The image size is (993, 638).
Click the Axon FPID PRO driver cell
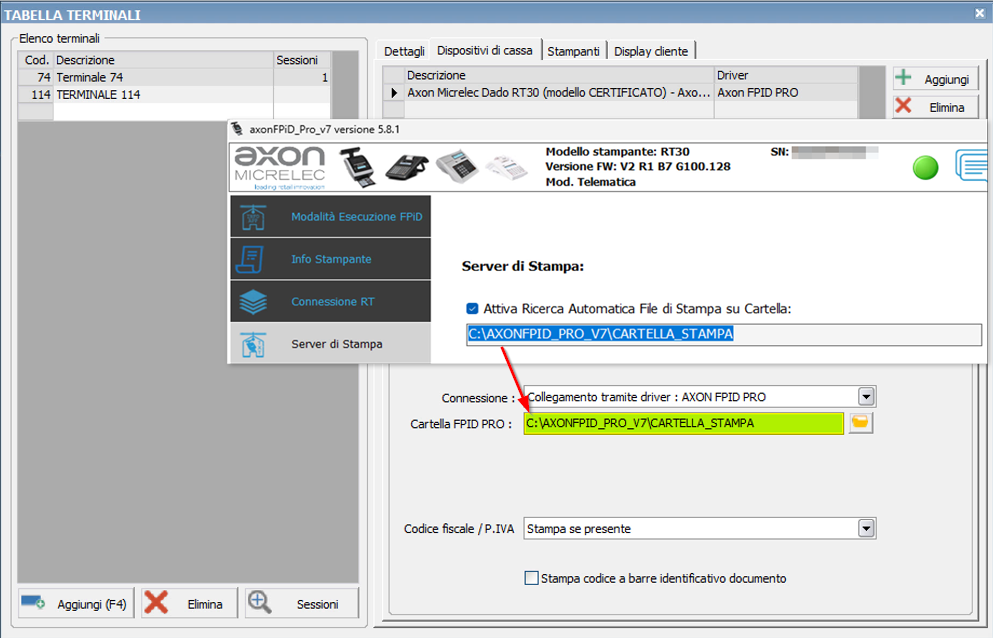[x=786, y=93]
